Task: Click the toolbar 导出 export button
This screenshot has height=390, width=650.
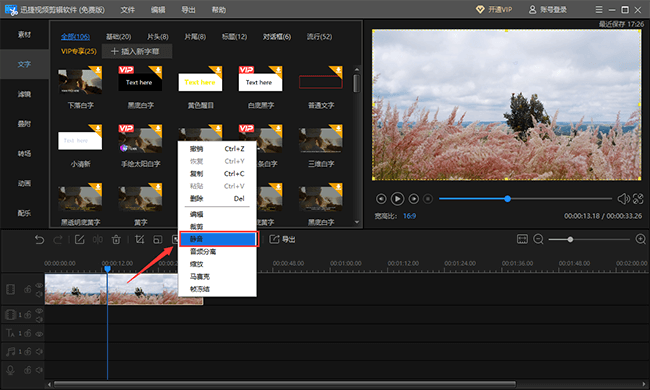Action: pos(282,240)
